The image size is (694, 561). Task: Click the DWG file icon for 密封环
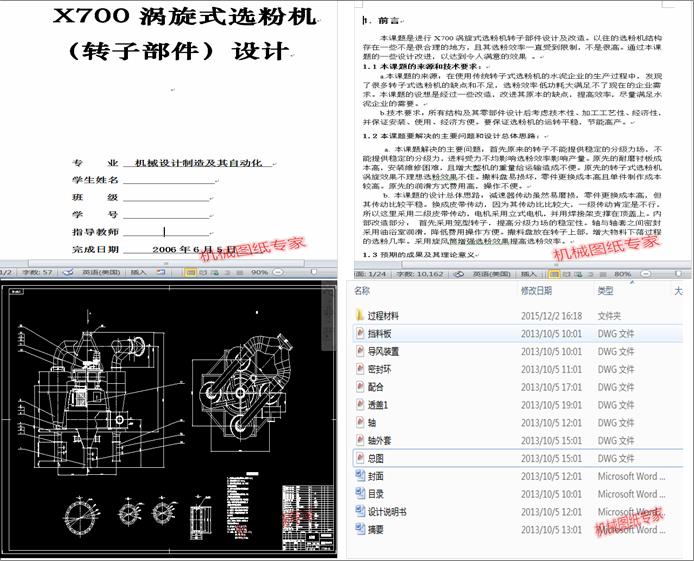click(x=360, y=369)
